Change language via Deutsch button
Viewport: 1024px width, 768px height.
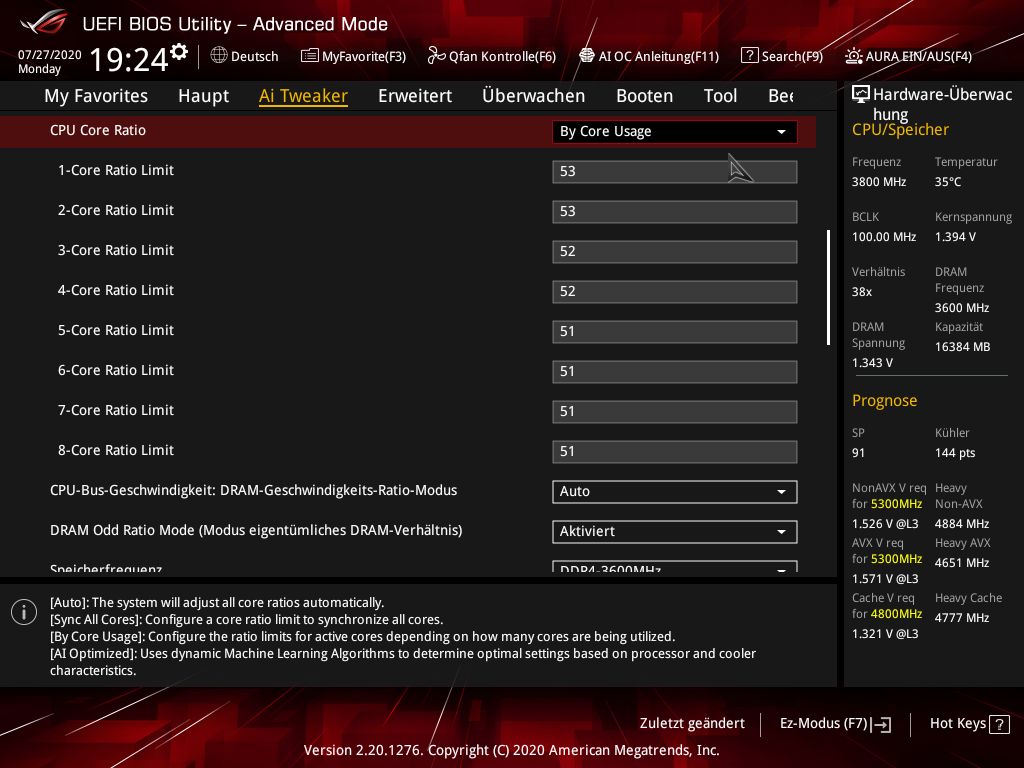tap(244, 56)
